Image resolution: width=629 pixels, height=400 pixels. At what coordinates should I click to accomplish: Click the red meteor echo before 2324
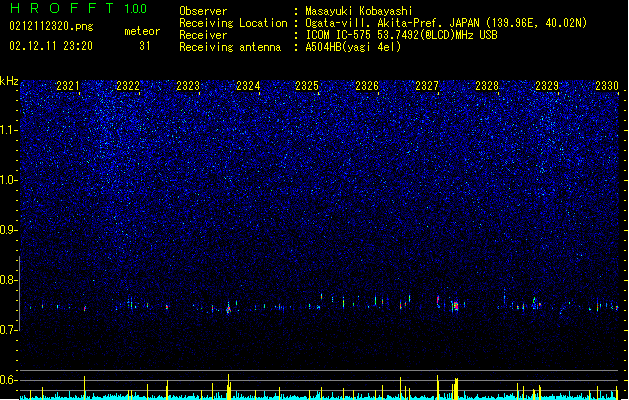click(228, 310)
